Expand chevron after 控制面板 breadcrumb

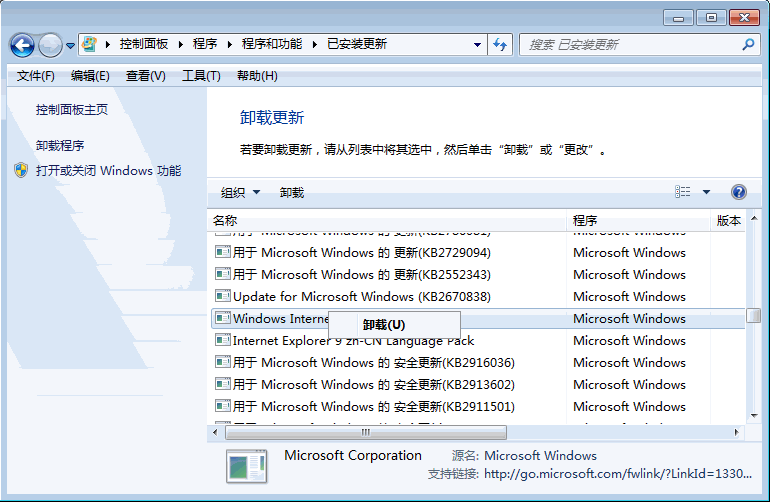(x=181, y=45)
